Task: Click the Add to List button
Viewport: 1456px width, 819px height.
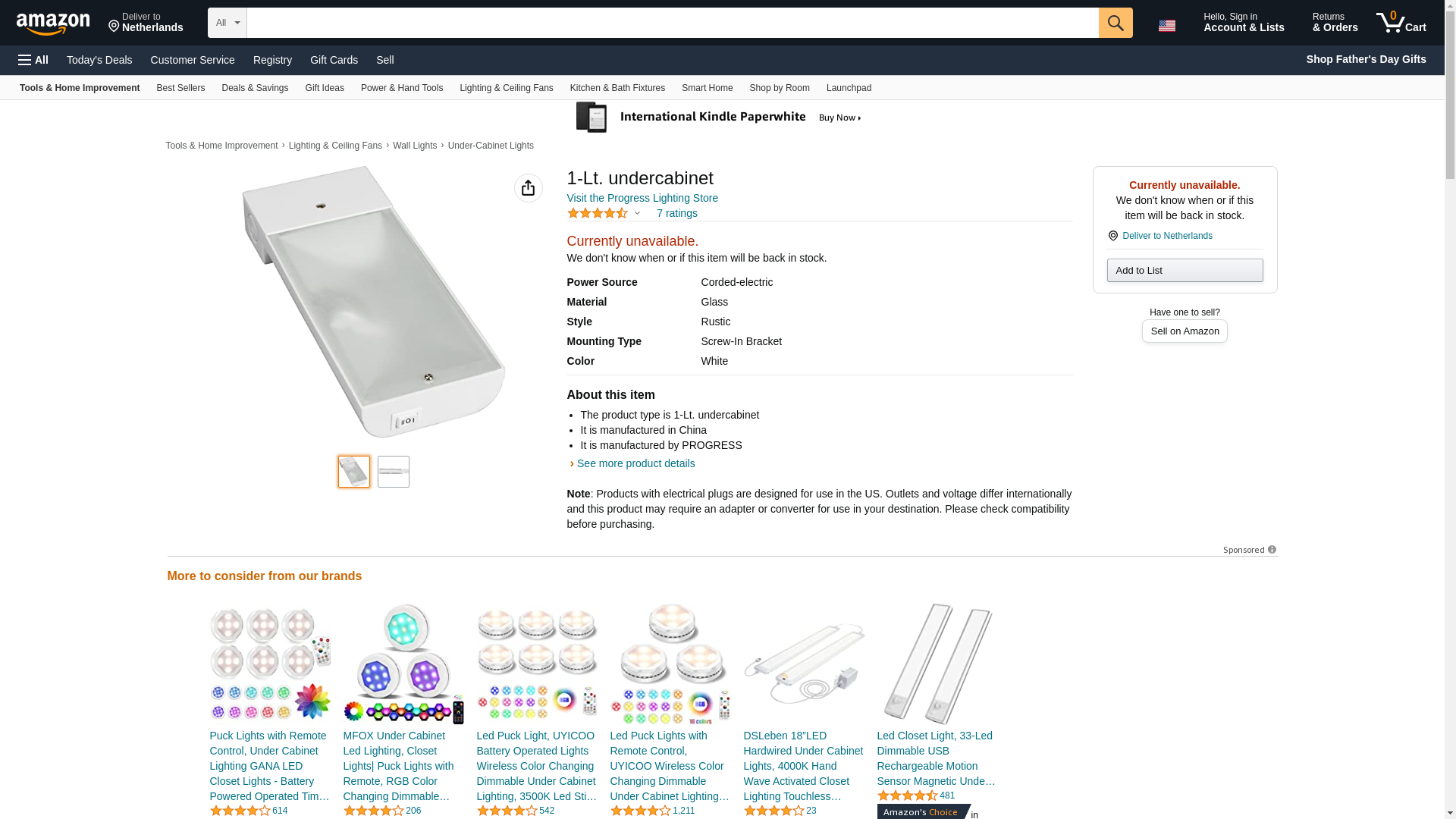Action: 1185,271
